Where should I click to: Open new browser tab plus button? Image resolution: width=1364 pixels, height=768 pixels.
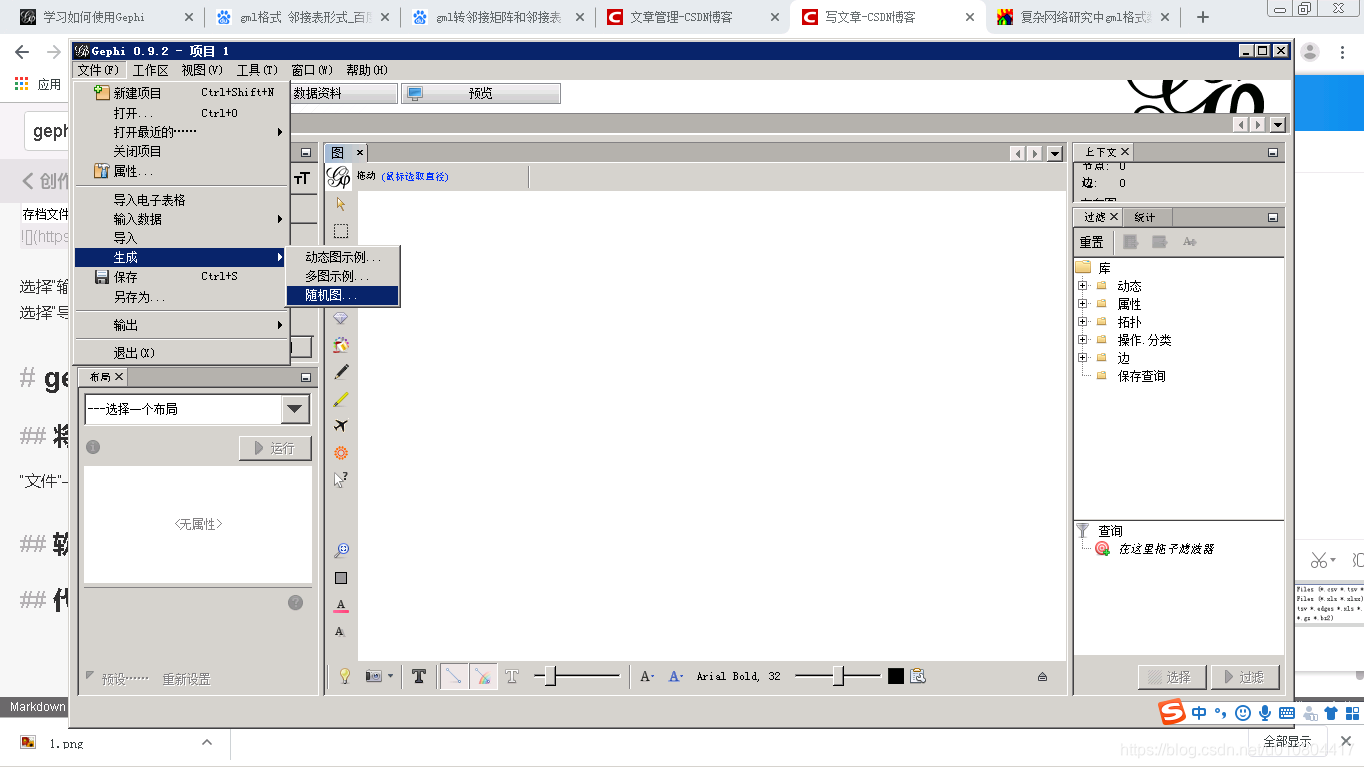(x=1203, y=17)
